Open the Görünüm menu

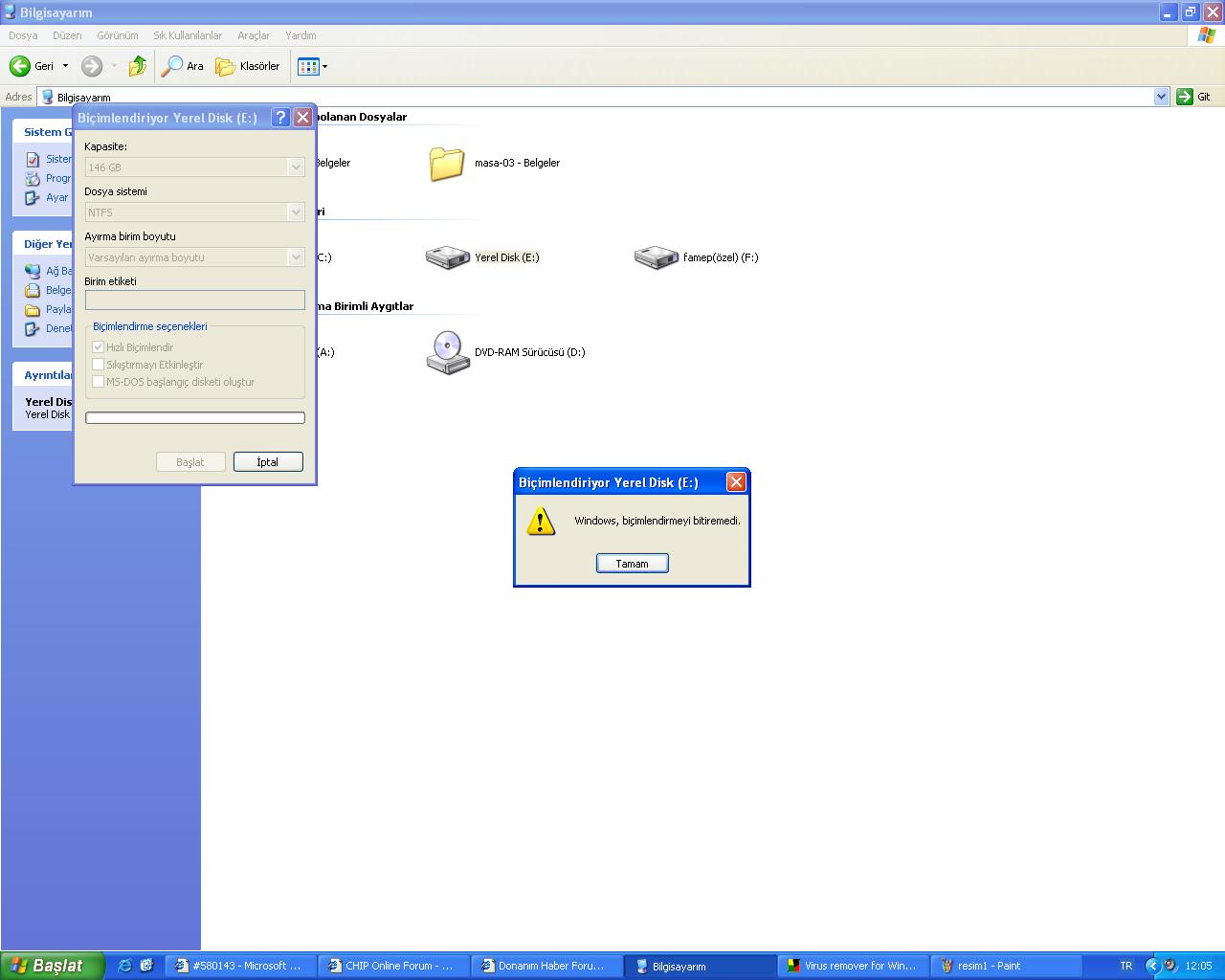[118, 35]
